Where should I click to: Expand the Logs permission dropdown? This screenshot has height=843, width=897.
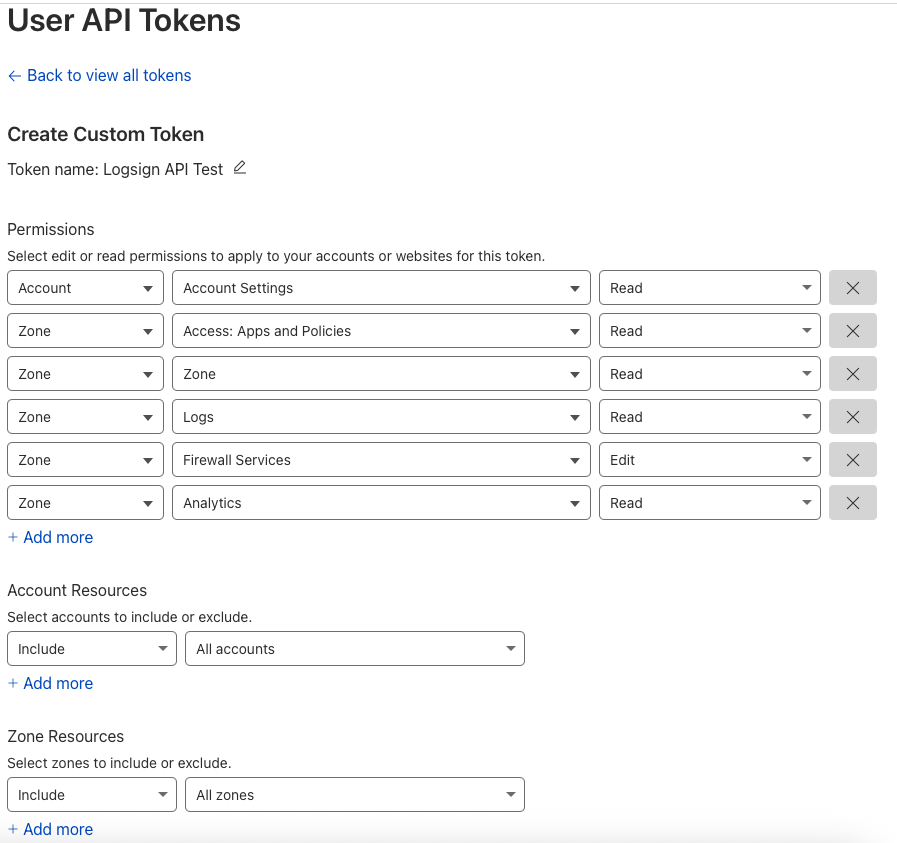click(x=381, y=416)
